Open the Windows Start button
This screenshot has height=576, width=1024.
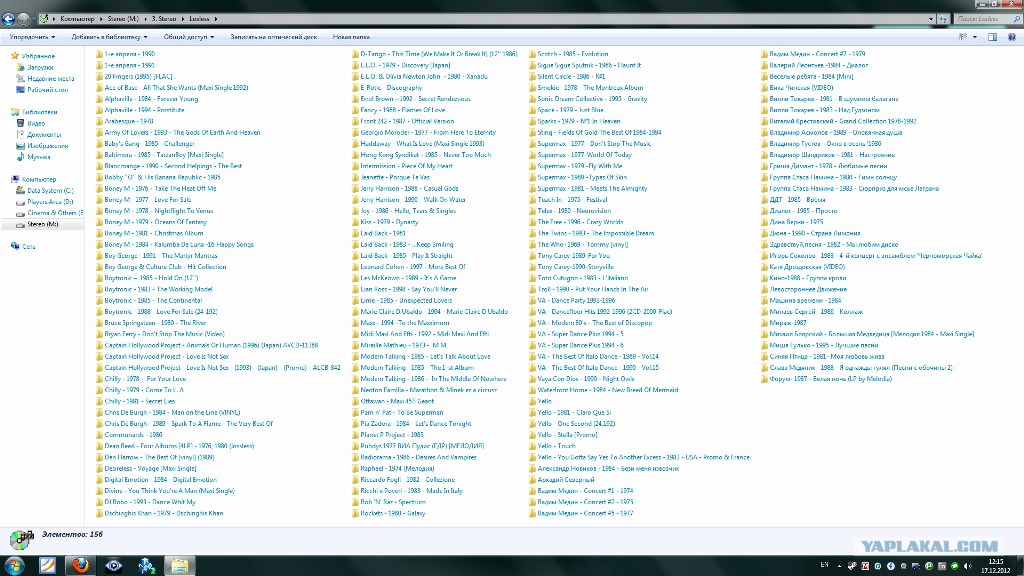(x=14, y=565)
